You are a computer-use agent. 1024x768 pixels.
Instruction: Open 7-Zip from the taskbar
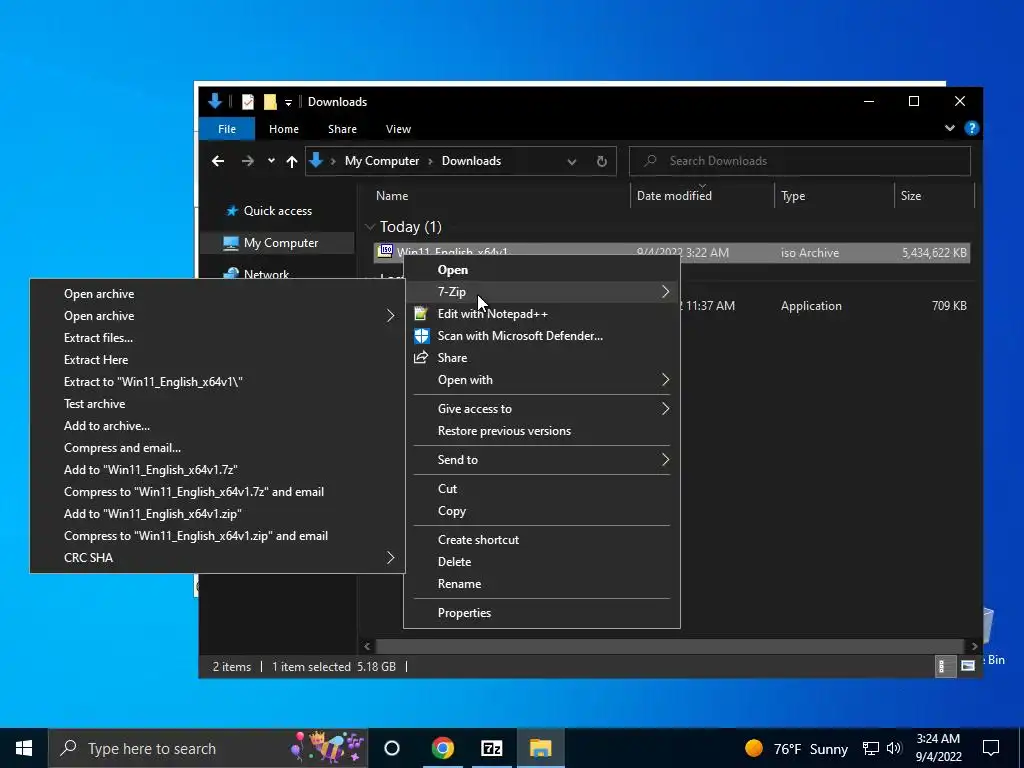[x=491, y=748]
